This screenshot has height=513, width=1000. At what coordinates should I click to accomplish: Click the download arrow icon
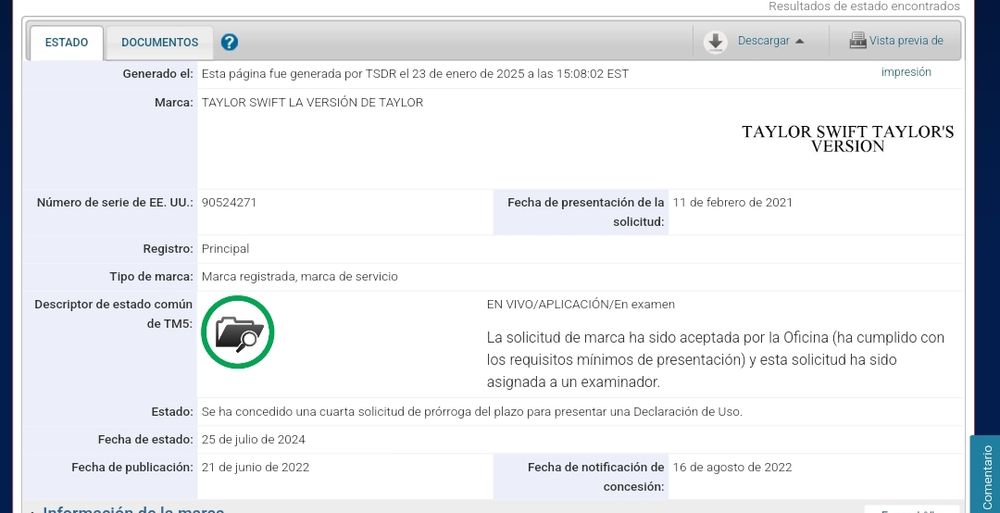point(715,41)
